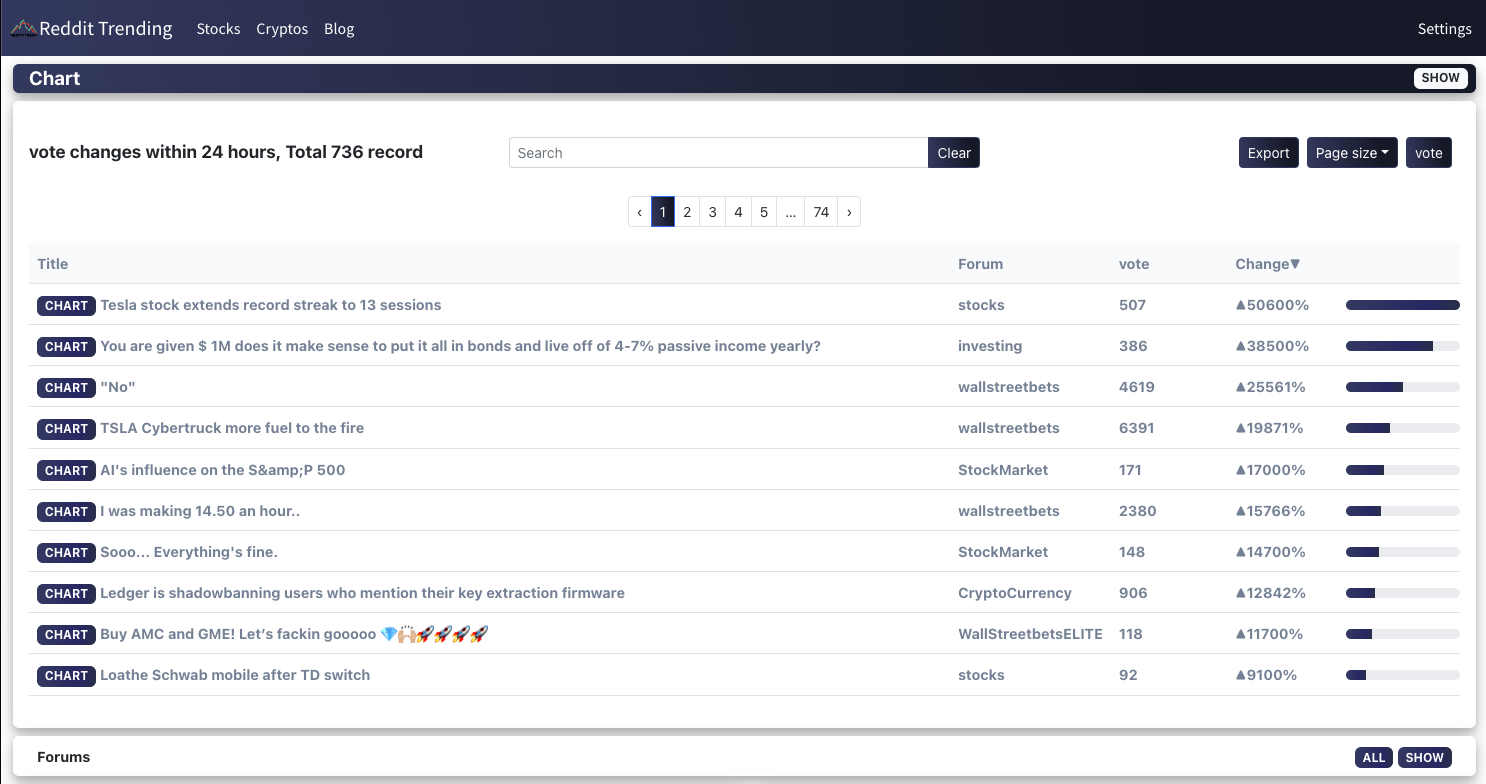Viewport: 1486px width, 784px height.
Task: Open chart for TSLA Cybertruck post
Action: 67,428
